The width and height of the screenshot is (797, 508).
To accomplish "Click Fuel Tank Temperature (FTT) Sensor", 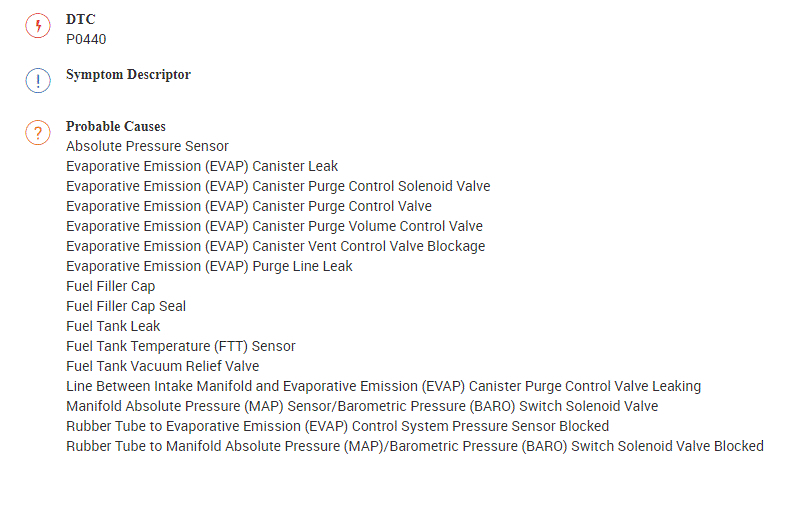I will click(181, 346).
